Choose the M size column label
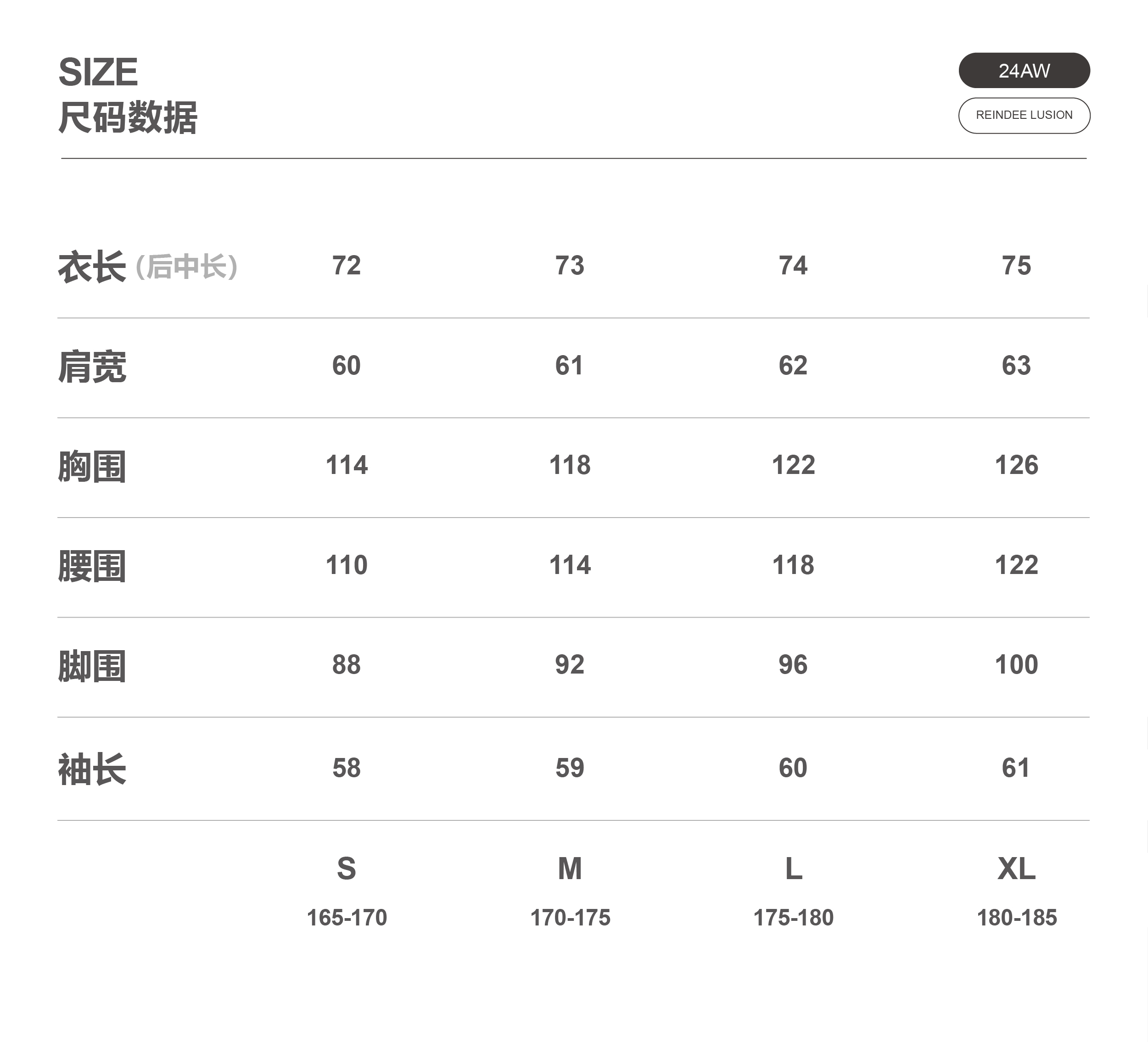The width and height of the screenshot is (1148, 1042). tap(570, 869)
